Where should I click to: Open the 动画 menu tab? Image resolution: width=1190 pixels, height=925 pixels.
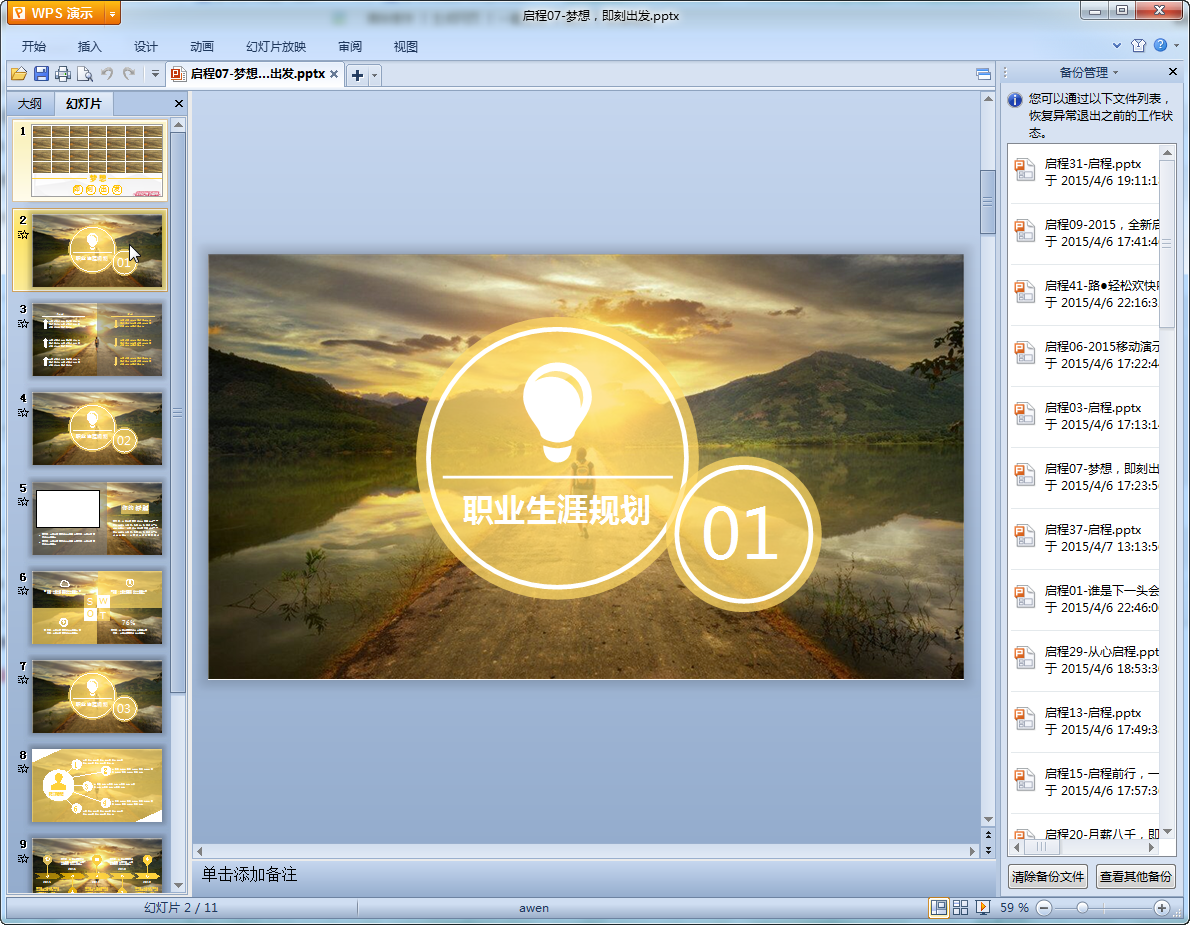202,46
